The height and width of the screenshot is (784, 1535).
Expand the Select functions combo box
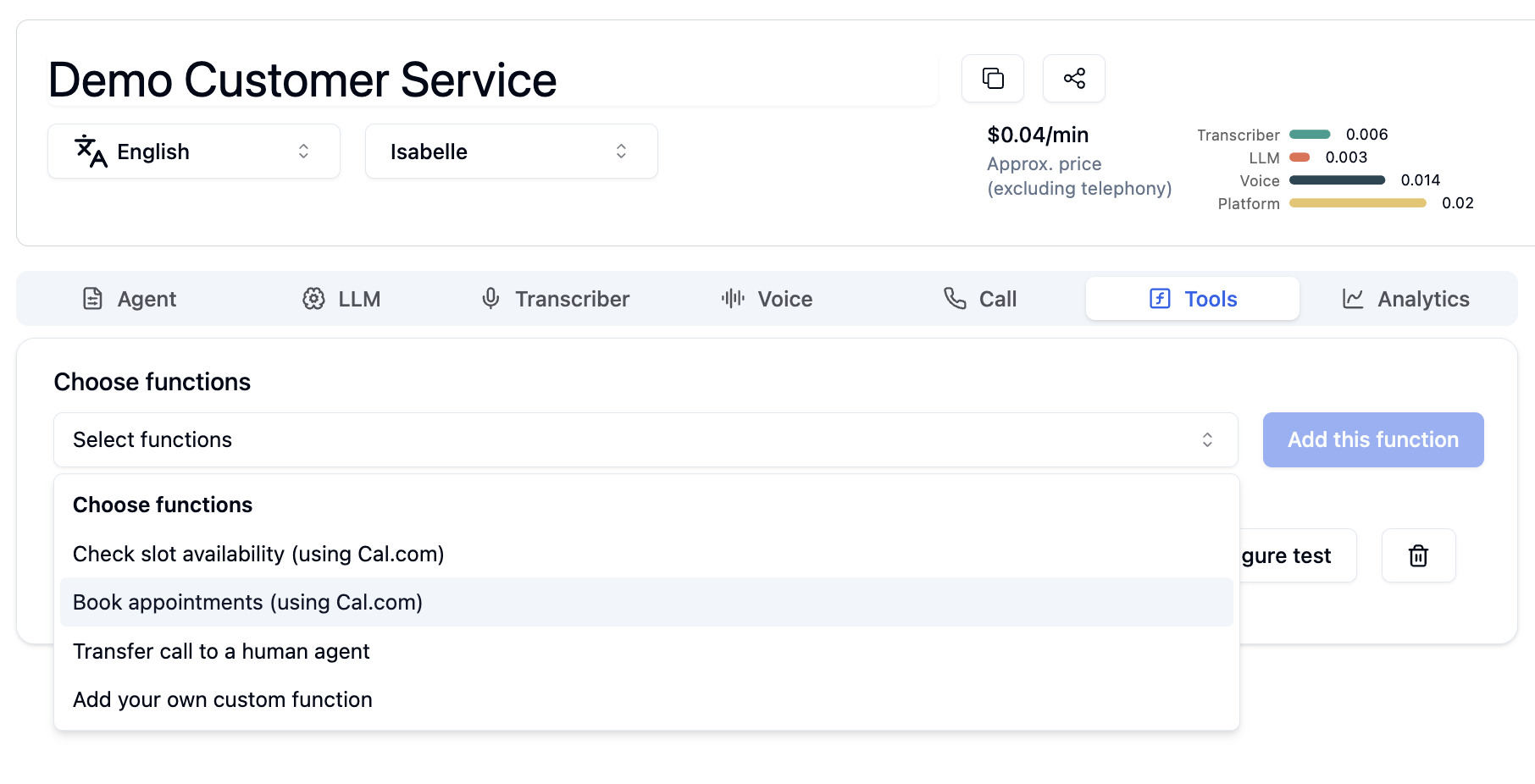coord(646,440)
